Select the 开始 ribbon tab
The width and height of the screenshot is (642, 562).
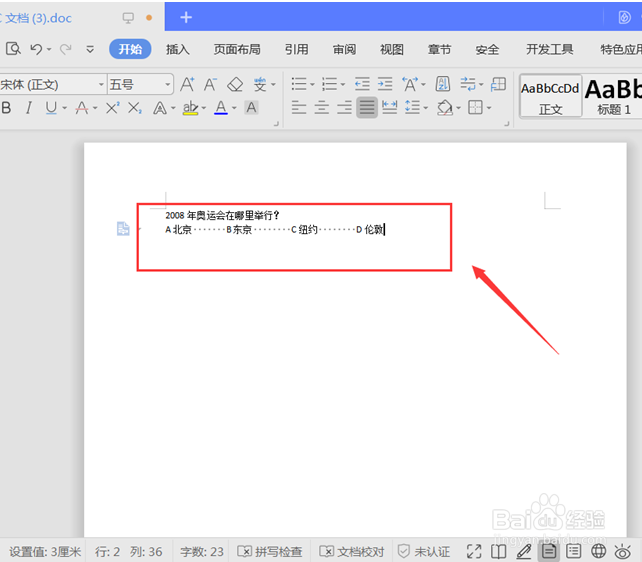(130, 49)
